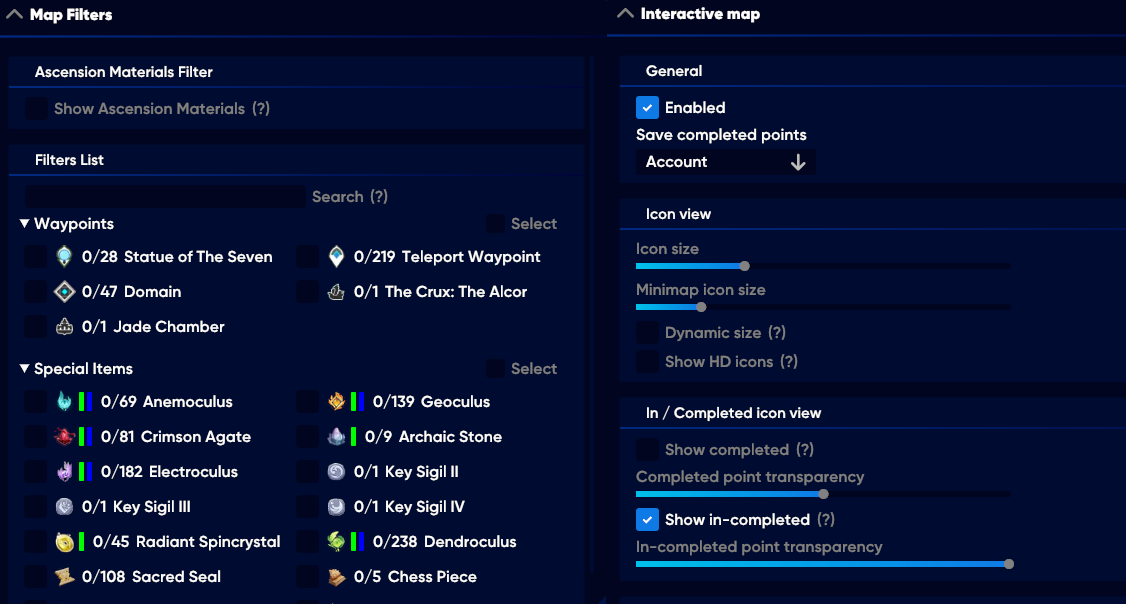Viewport: 1126px width, 604px height.
Task: Select the Statue of The Seven icon
Action: 64,256
